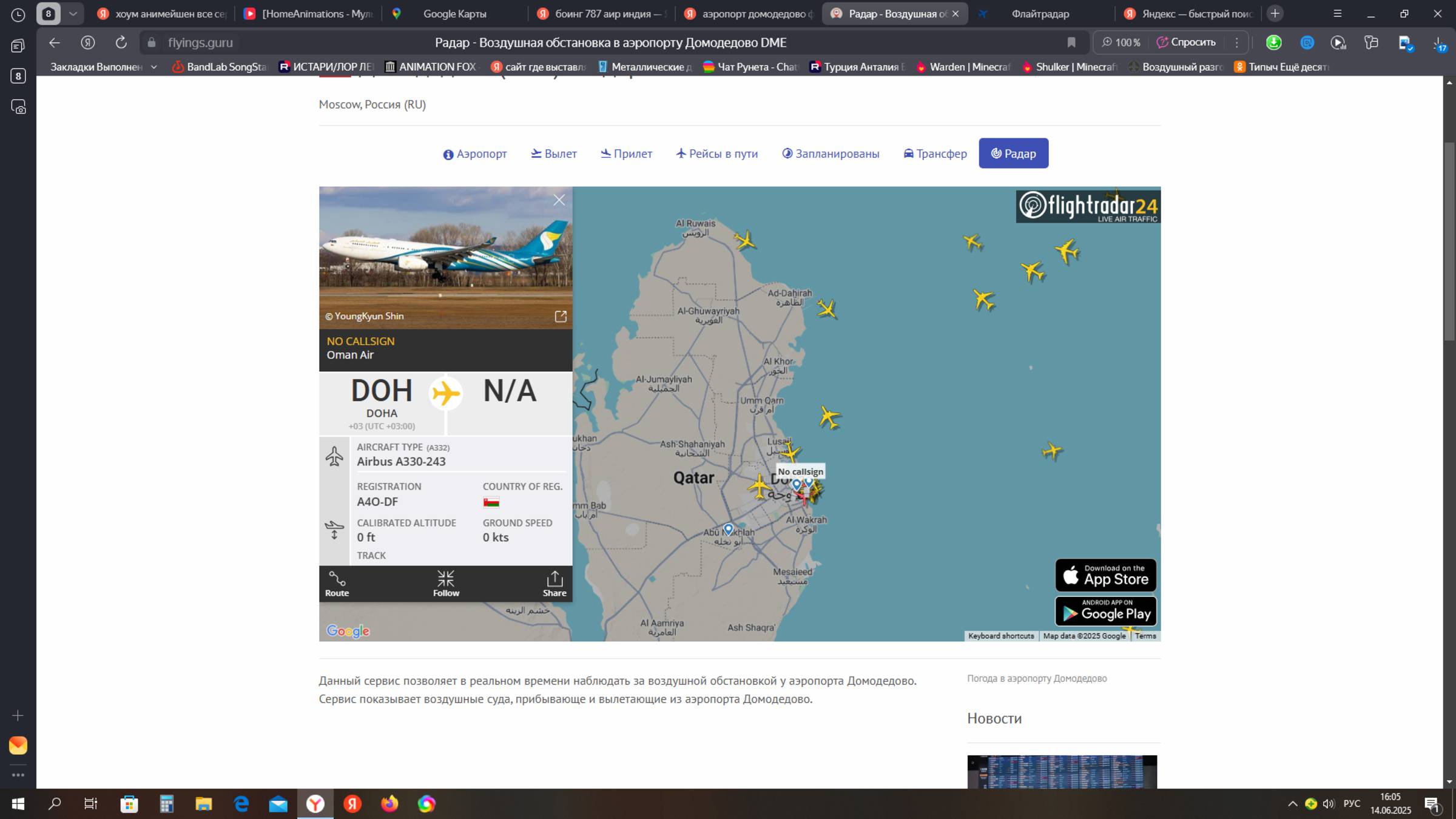Expand the tab group dropdown arrow
This screenshot has width=1456, height=819.
(x=73, y=13)
